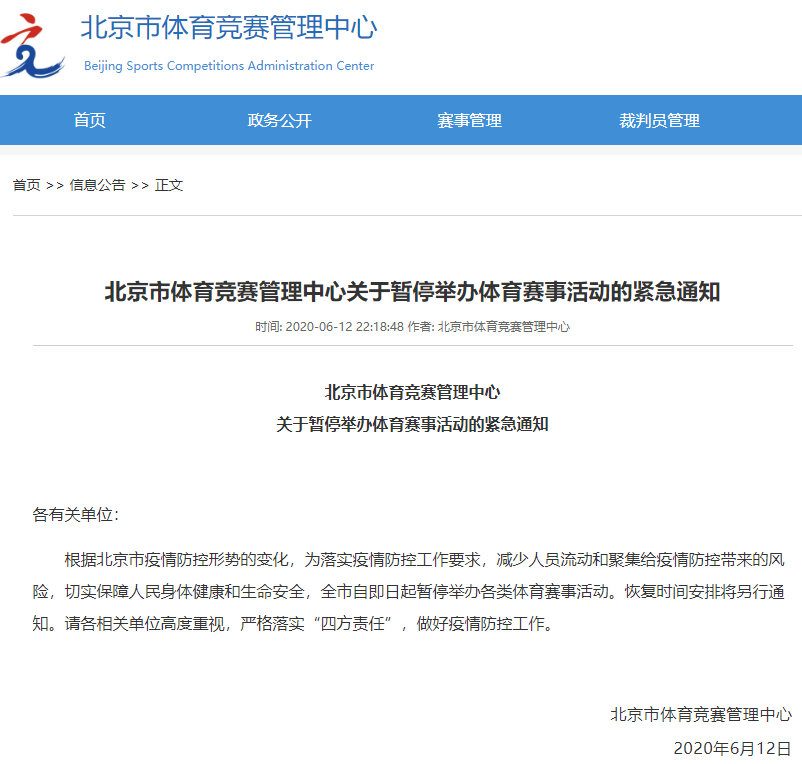Screen dimensions: 802x764
Task: Open the 赛事管理 navigation menu
Action: point(469,120)
